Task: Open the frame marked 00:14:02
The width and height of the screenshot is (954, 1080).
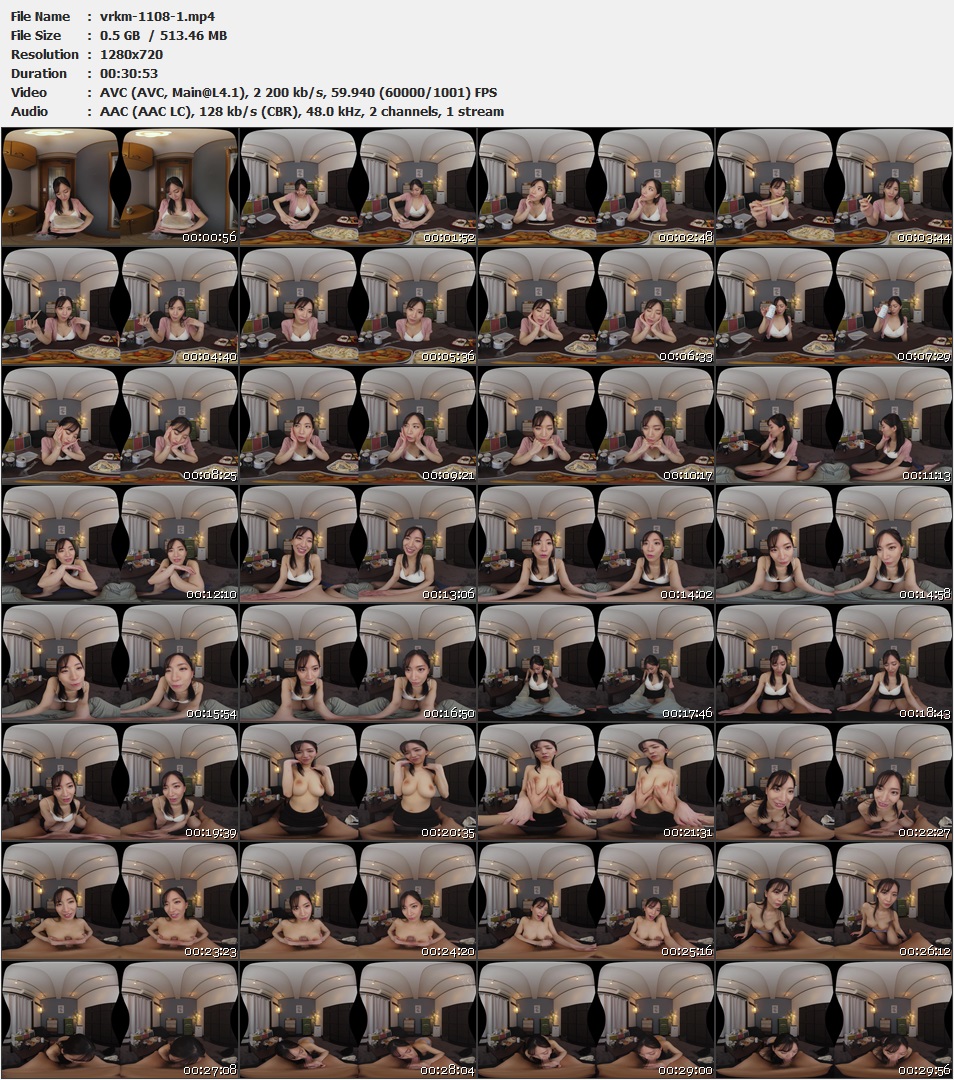Action: (596, 543)
